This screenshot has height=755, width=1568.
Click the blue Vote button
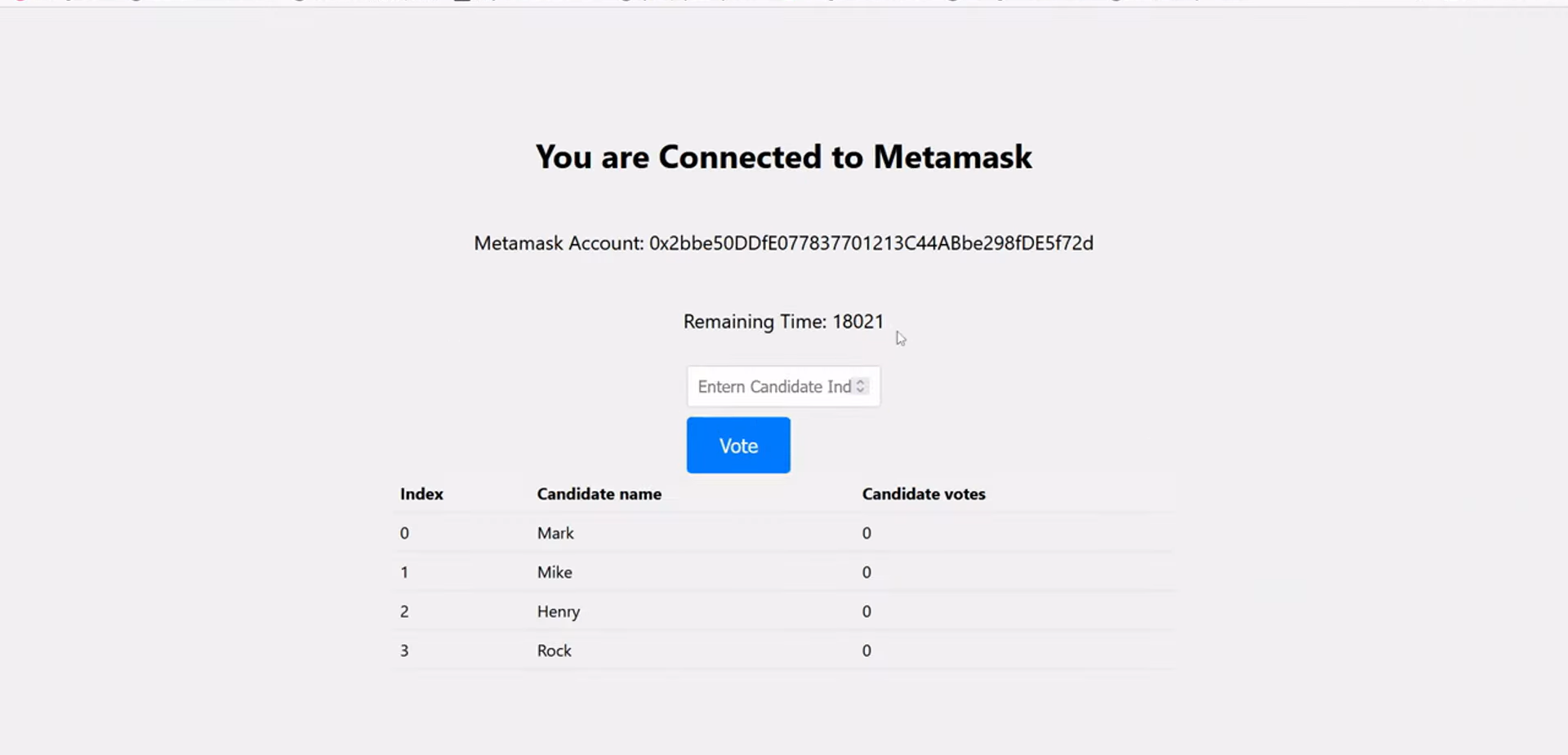click(x=738, y=445)
